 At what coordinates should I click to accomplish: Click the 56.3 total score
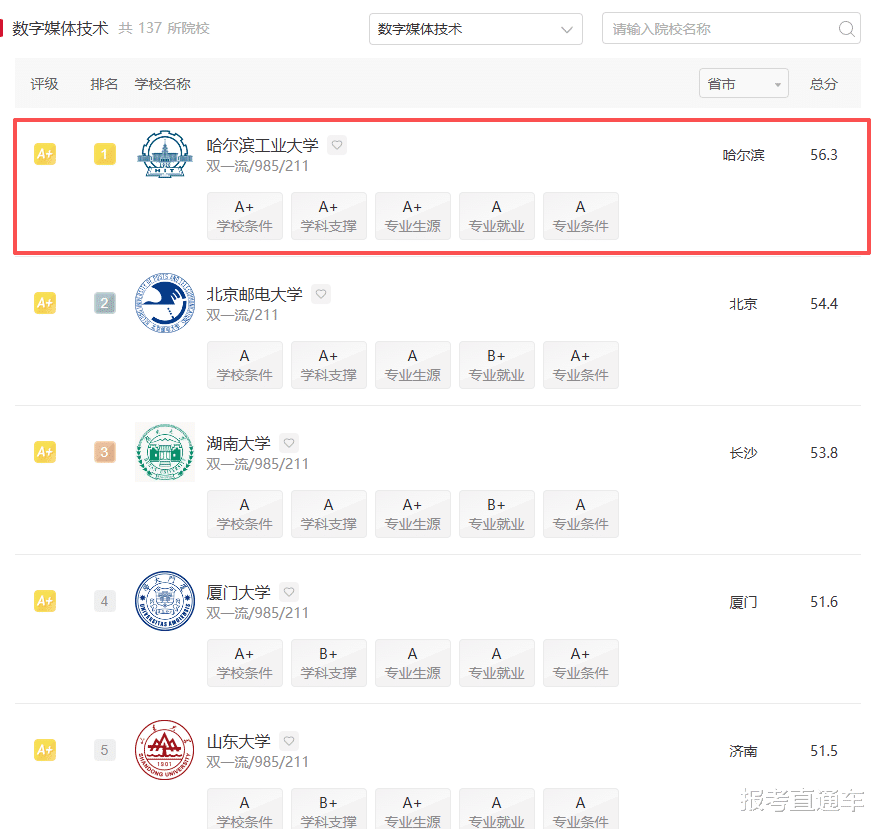click(x=824, y=155)
